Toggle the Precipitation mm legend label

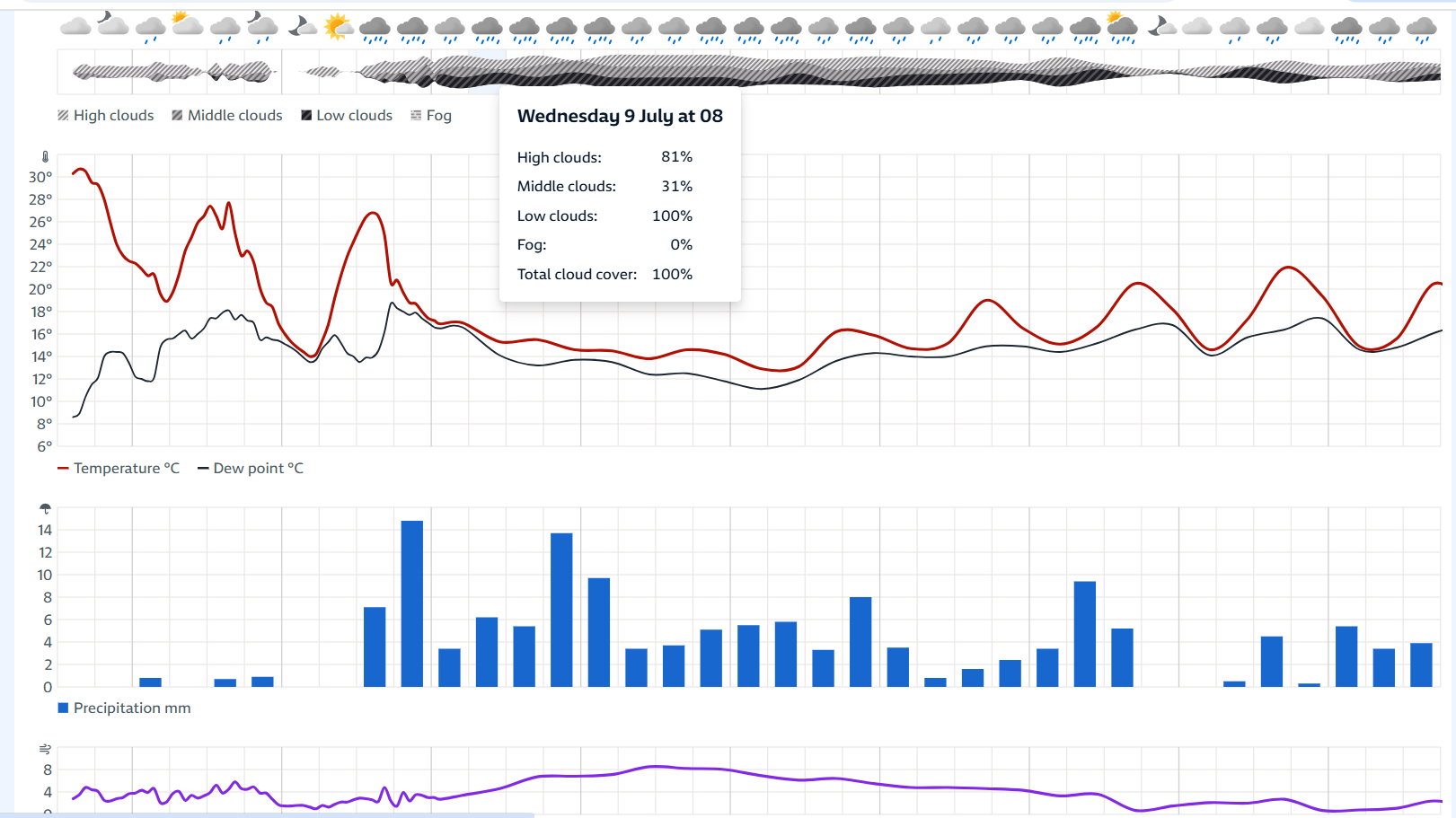tap(132, 708)
